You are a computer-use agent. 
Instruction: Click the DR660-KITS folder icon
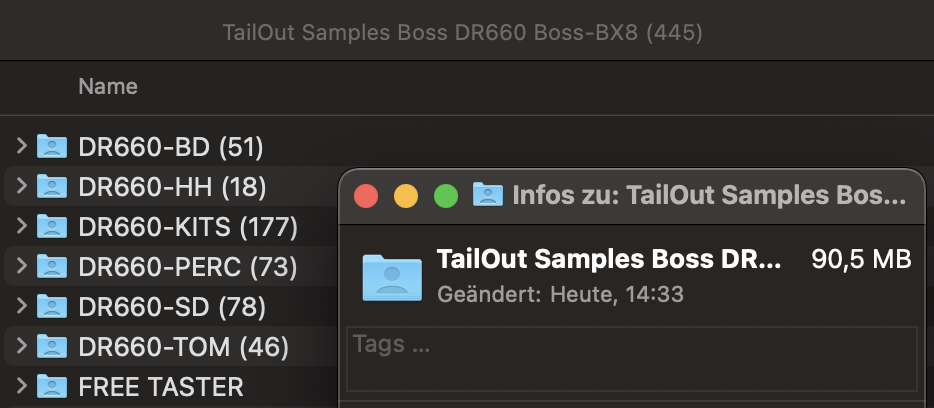coord(52,227)
